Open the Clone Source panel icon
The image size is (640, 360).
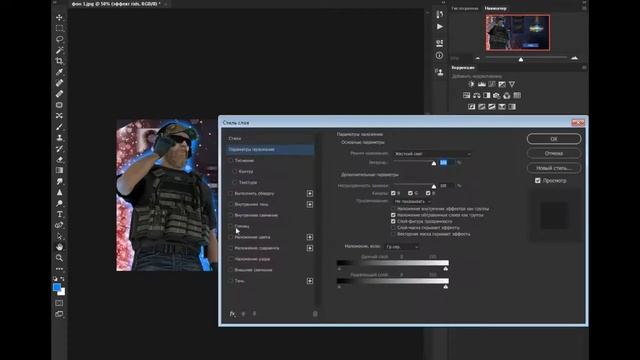[x=440, y=72]
